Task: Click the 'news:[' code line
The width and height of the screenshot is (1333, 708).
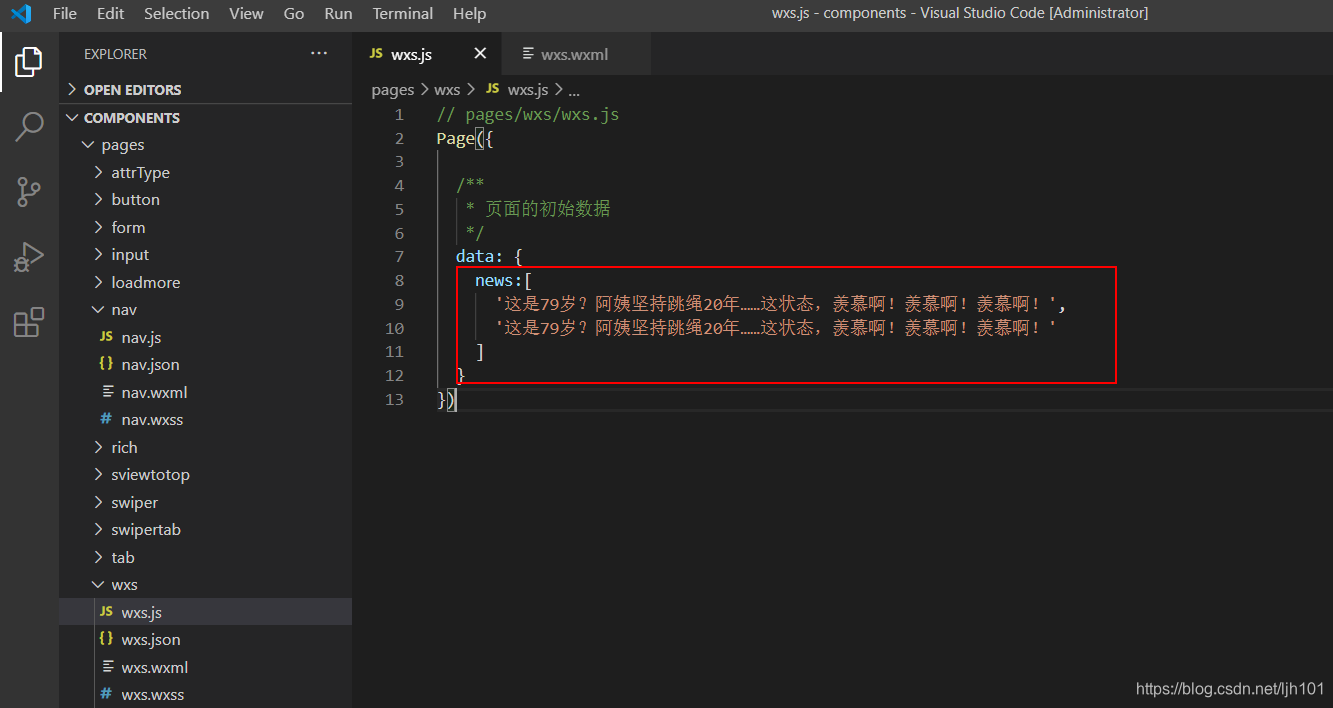Action: click(x=503, y=281)
